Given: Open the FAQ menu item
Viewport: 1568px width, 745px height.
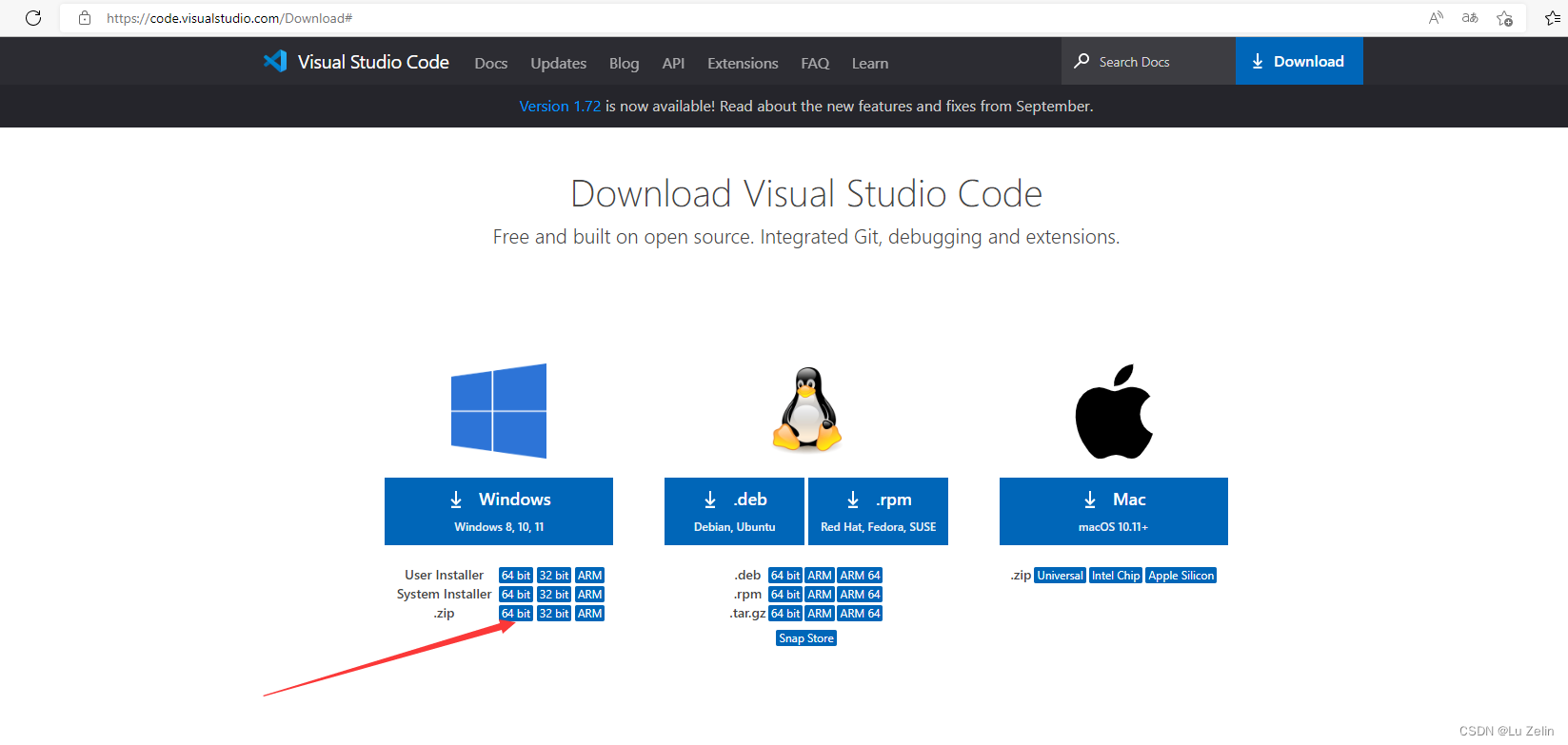Looking at the screenshot, I should pos(815,63).
